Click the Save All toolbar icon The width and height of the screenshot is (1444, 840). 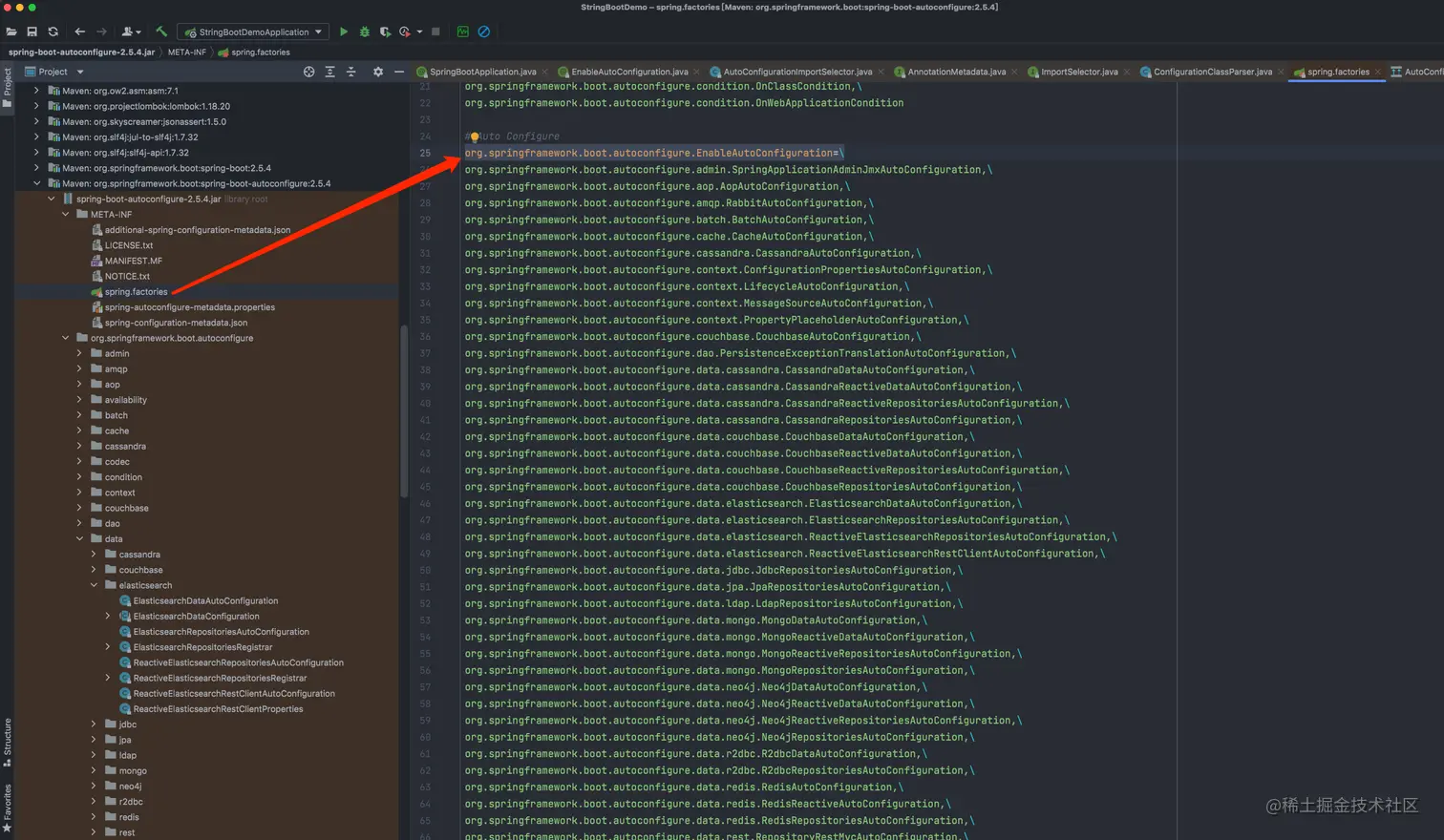32,31
